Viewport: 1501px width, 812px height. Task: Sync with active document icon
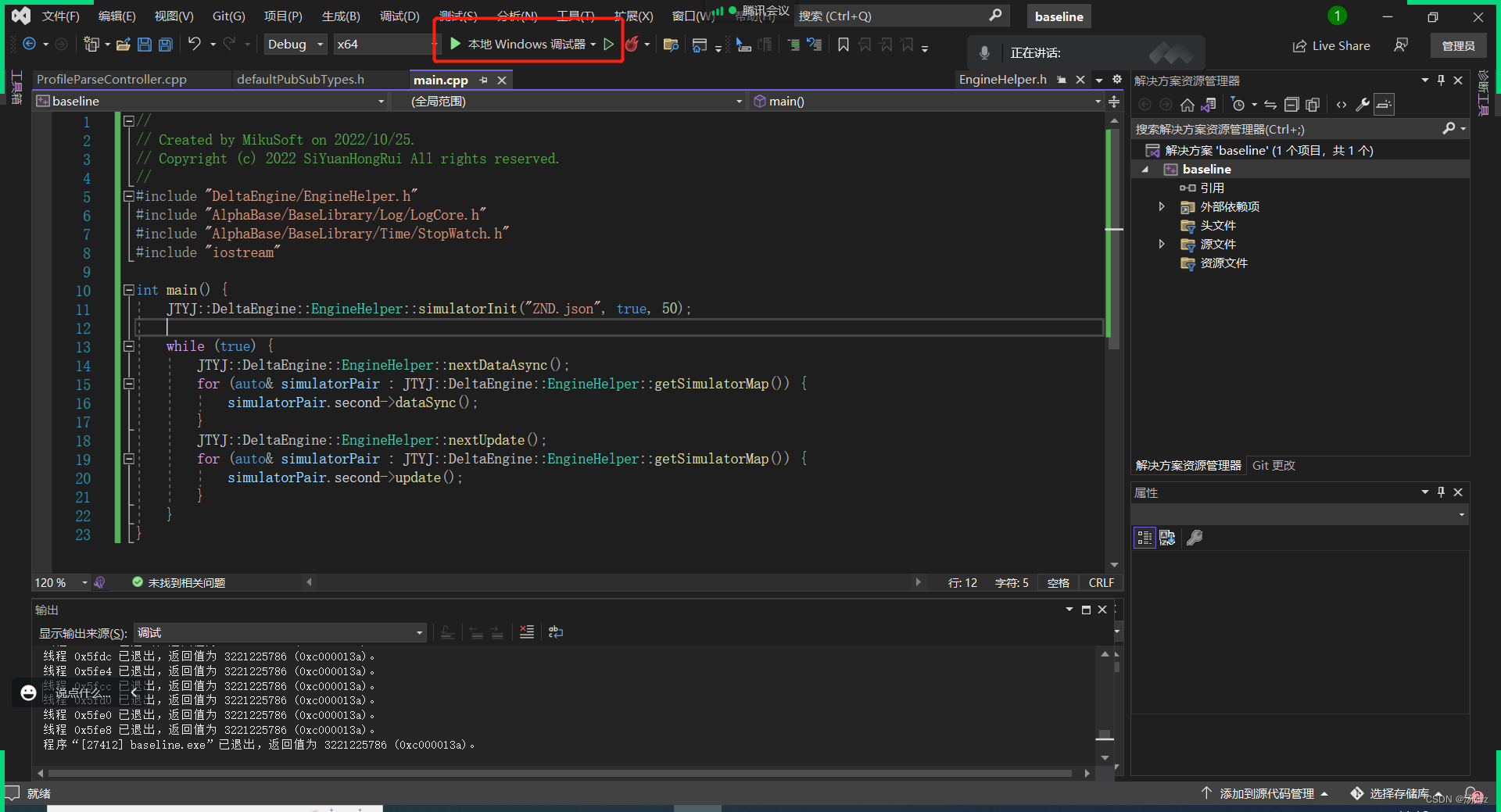click(x=1270, y=105)
